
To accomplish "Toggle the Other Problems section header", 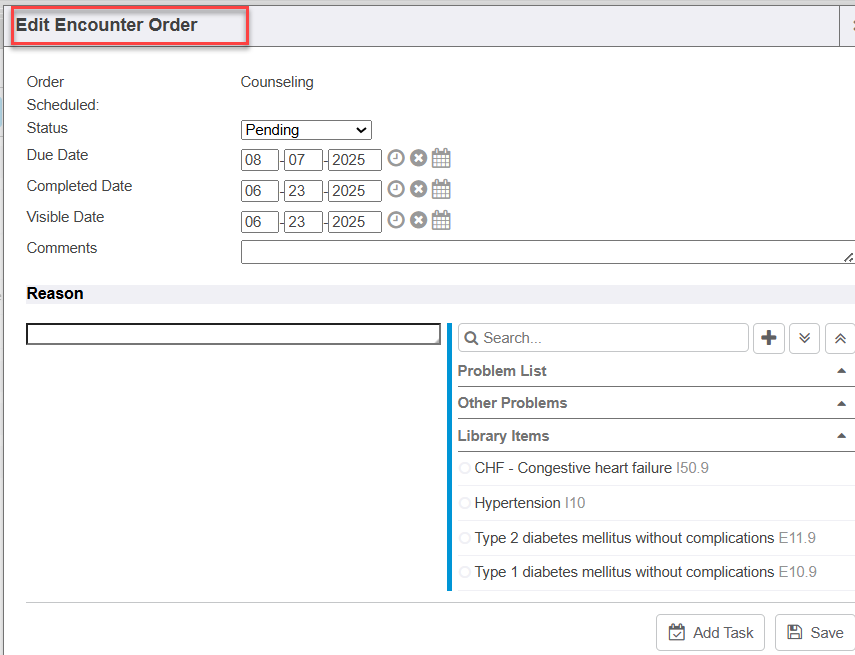I will pyautogui.click(x=512, y=403).
